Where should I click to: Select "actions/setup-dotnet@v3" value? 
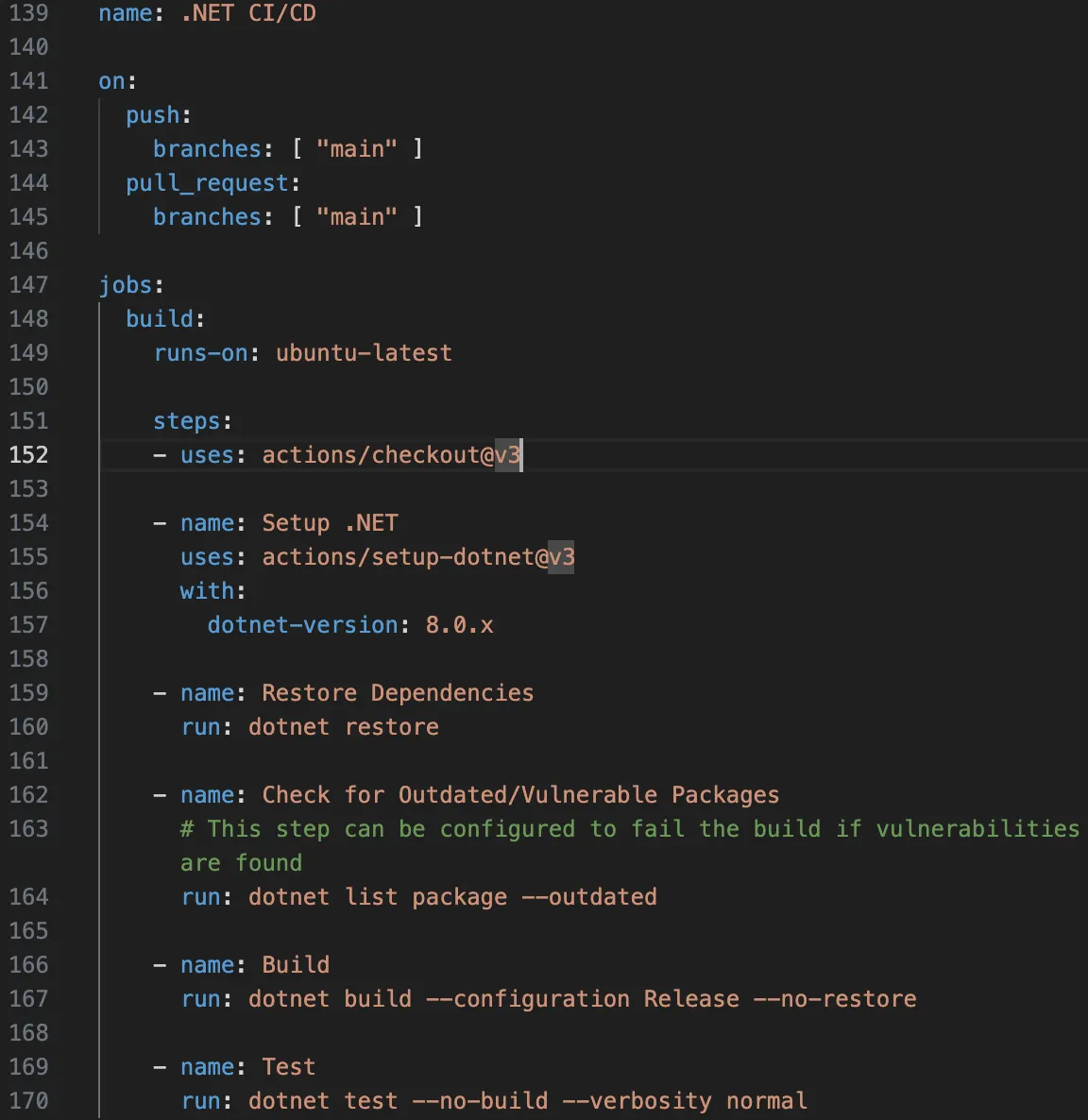click(417, 557)
